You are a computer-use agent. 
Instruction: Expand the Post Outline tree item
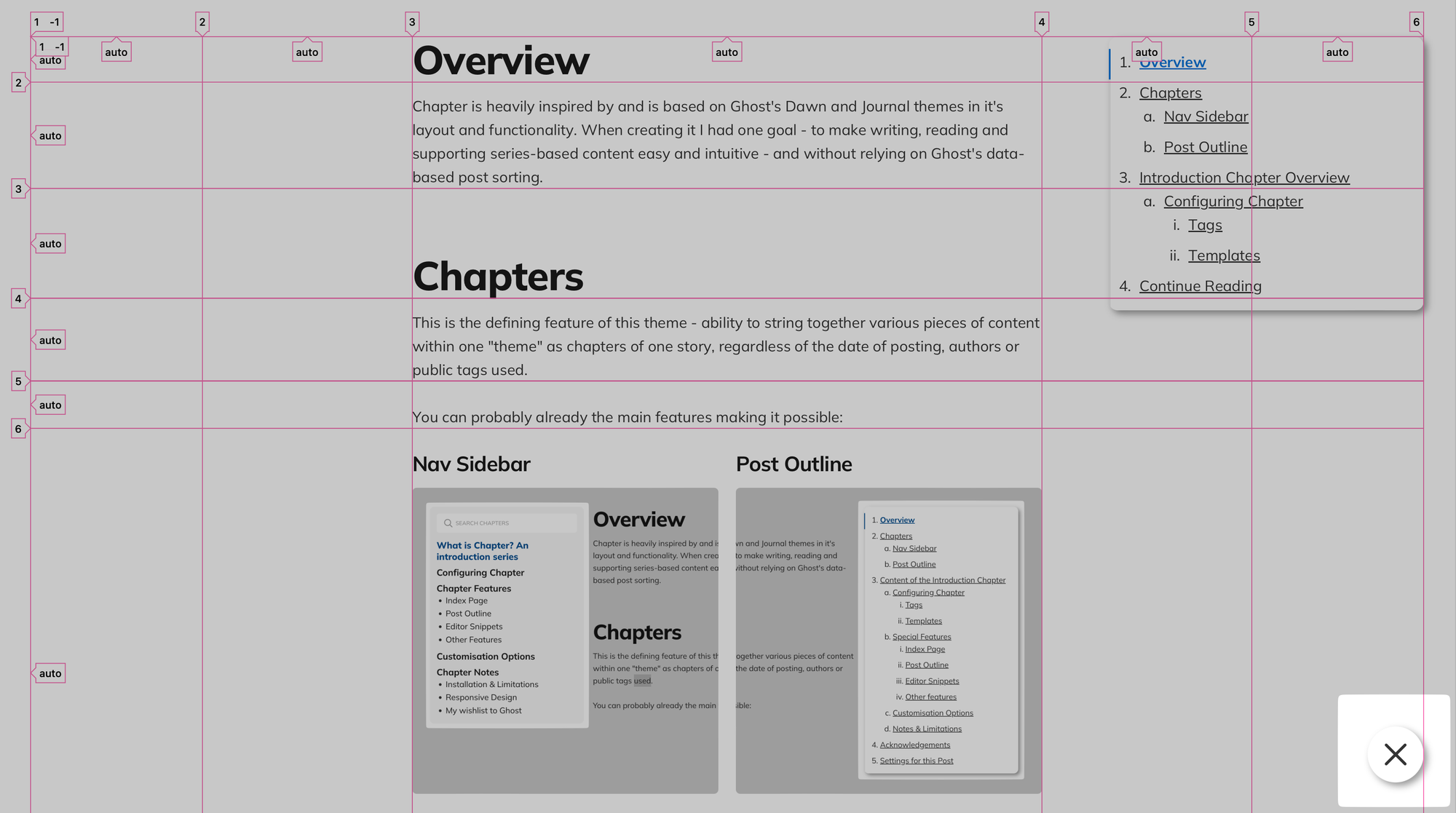1205,147
